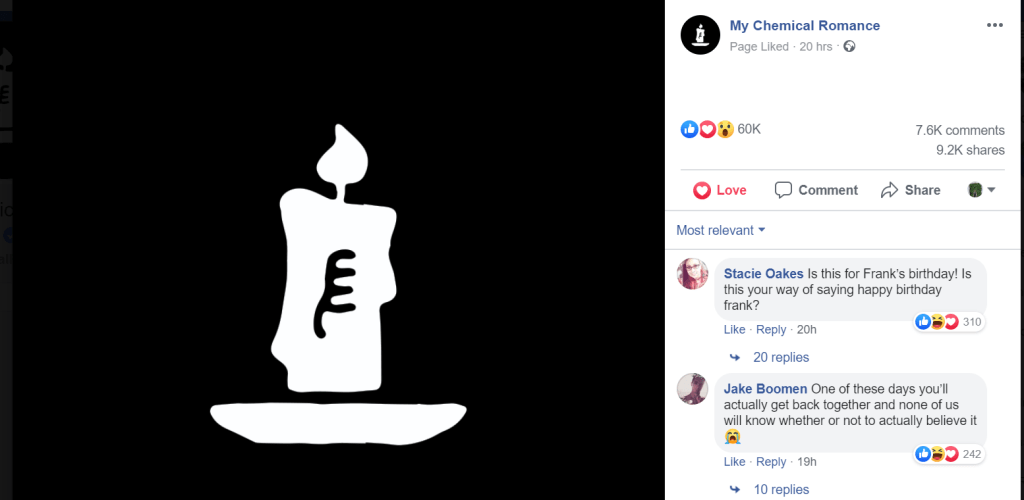This screenshot has width=1024, height=500.
Task: Click the large candle post image
Action: pyautogui.click(x=338, y=250)
